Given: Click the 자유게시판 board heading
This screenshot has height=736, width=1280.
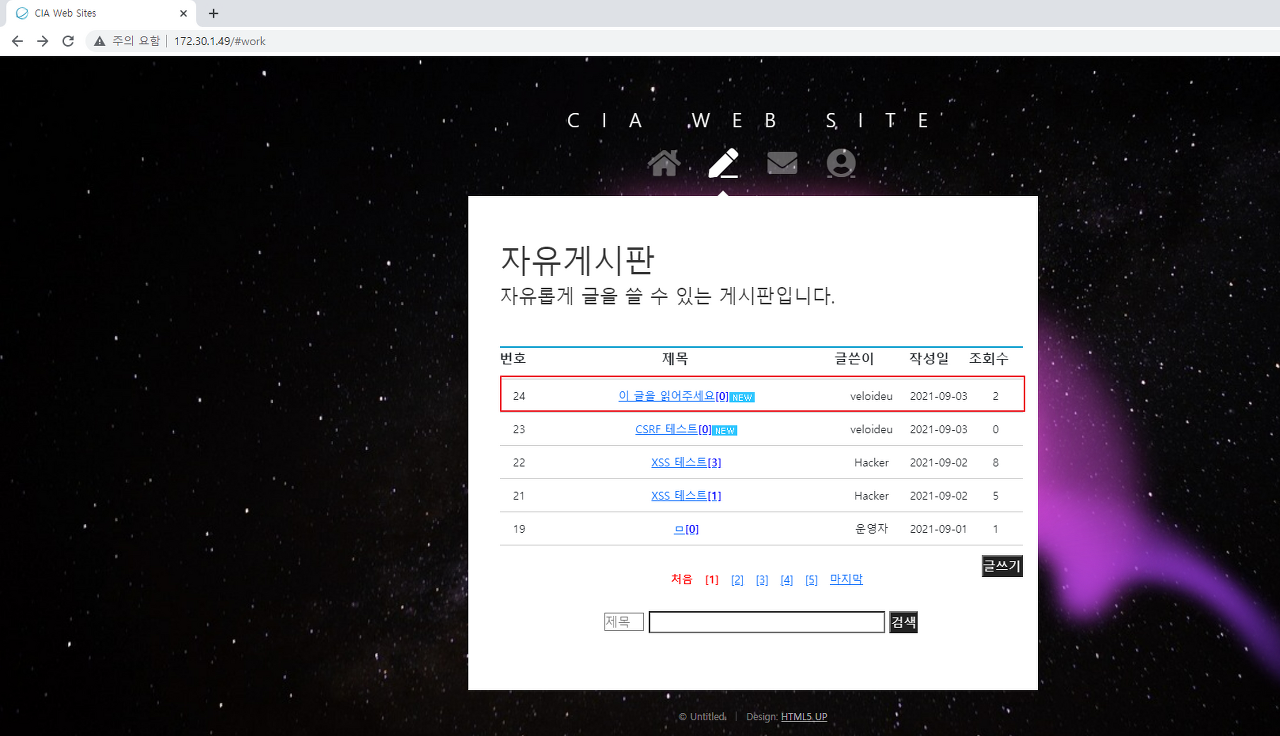Looking at the screenshot, I should 577,260.
